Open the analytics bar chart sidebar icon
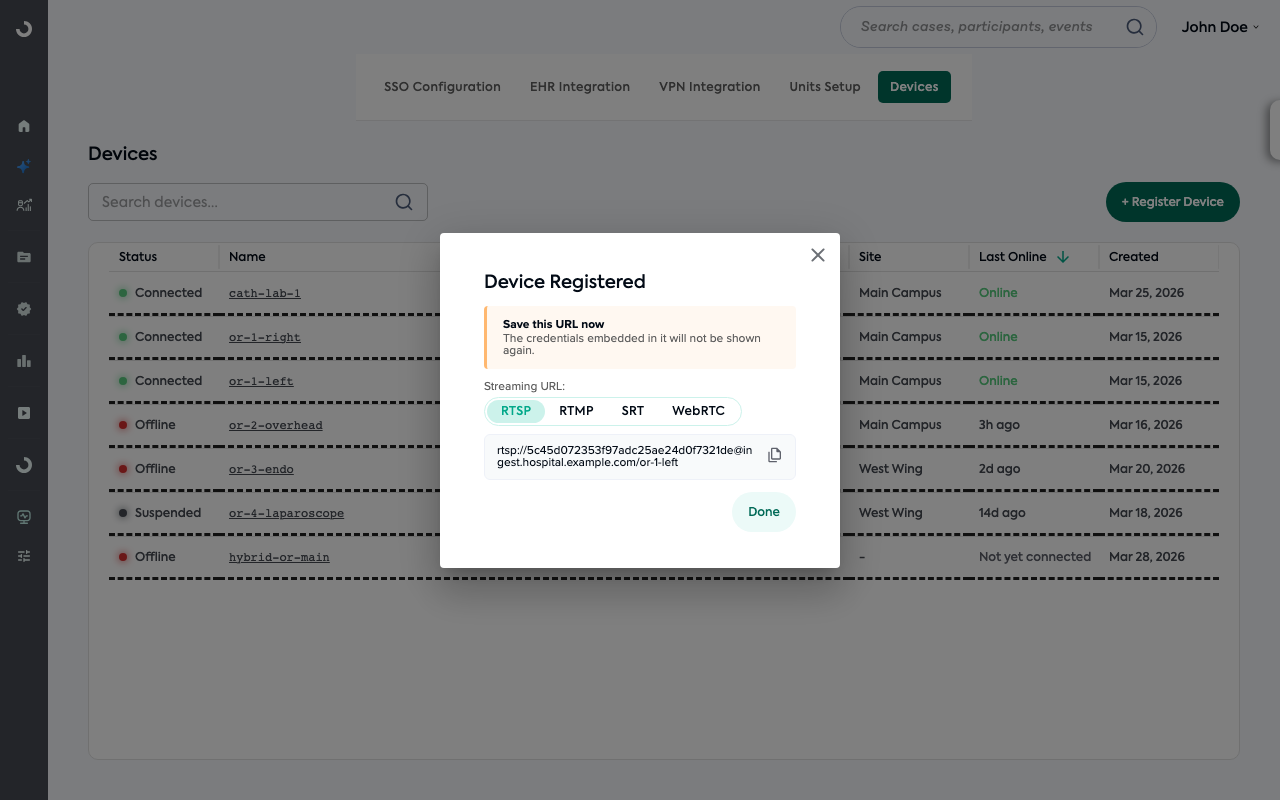This screenshot has height=800, width=1280. tap(23, 361)
